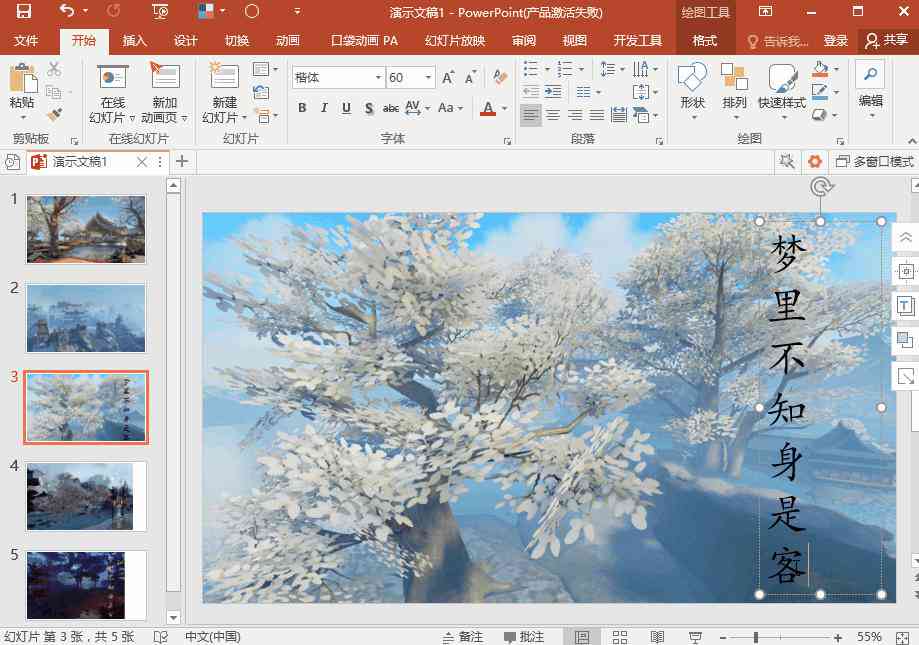Open Online Slides gallery
919x645 pixels.
pyautogui.click(x=113, y=94)
